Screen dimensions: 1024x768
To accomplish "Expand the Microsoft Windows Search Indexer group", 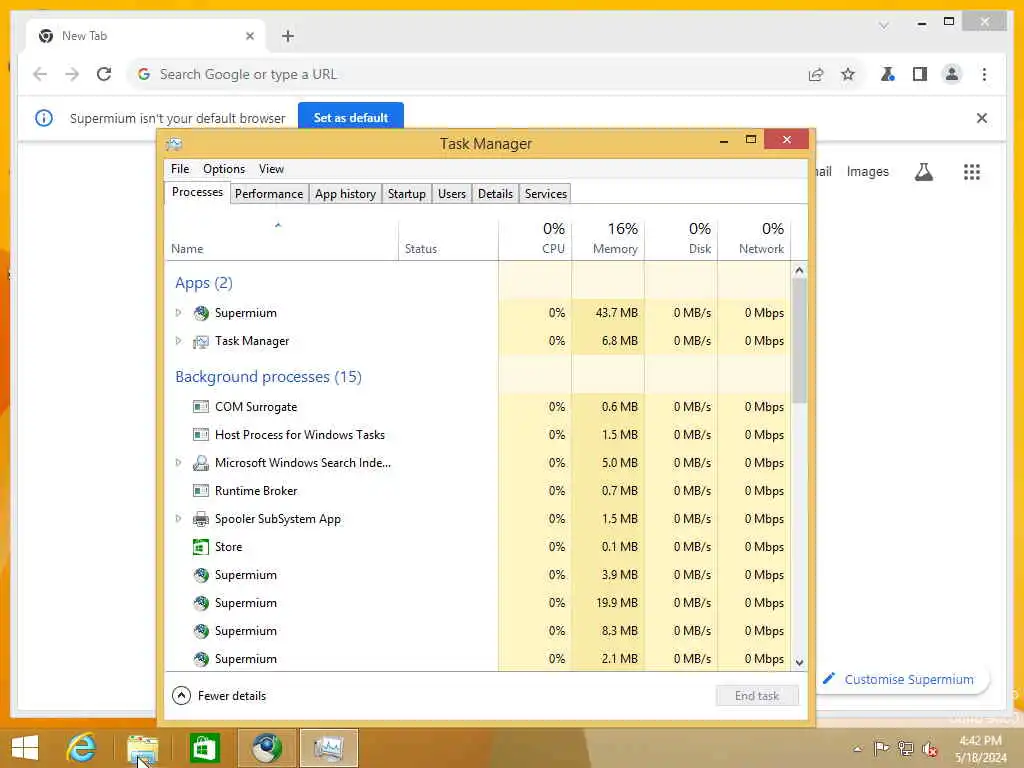I will click(x=178, y=463).
